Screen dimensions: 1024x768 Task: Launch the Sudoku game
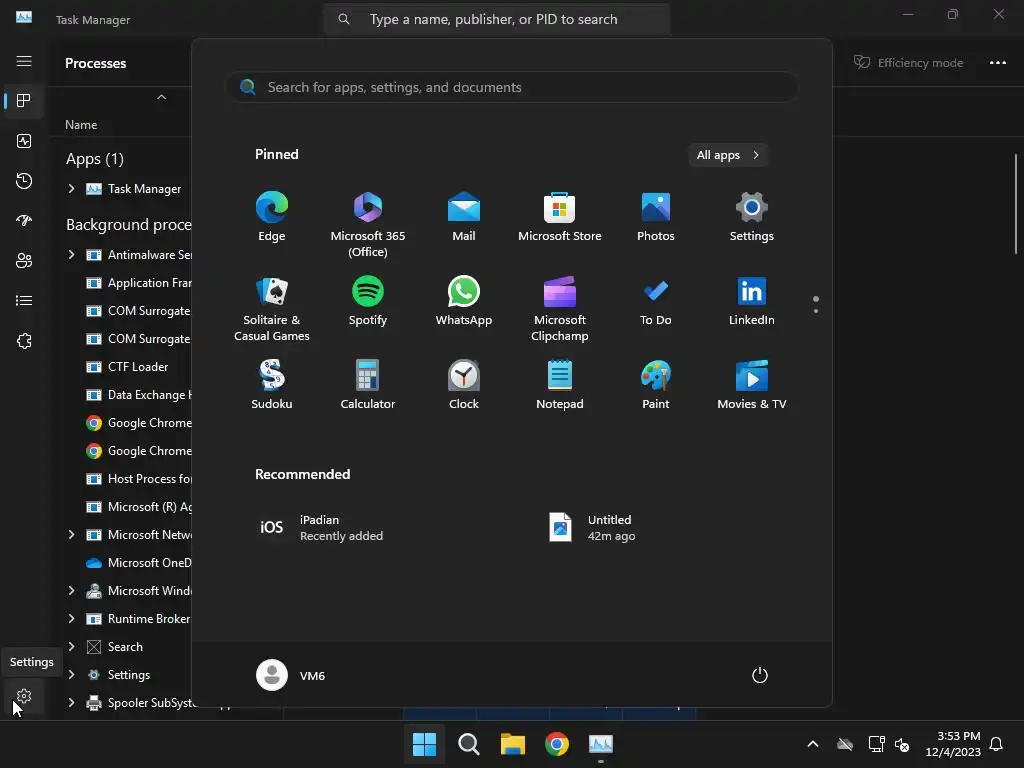(x=272, y=385)
